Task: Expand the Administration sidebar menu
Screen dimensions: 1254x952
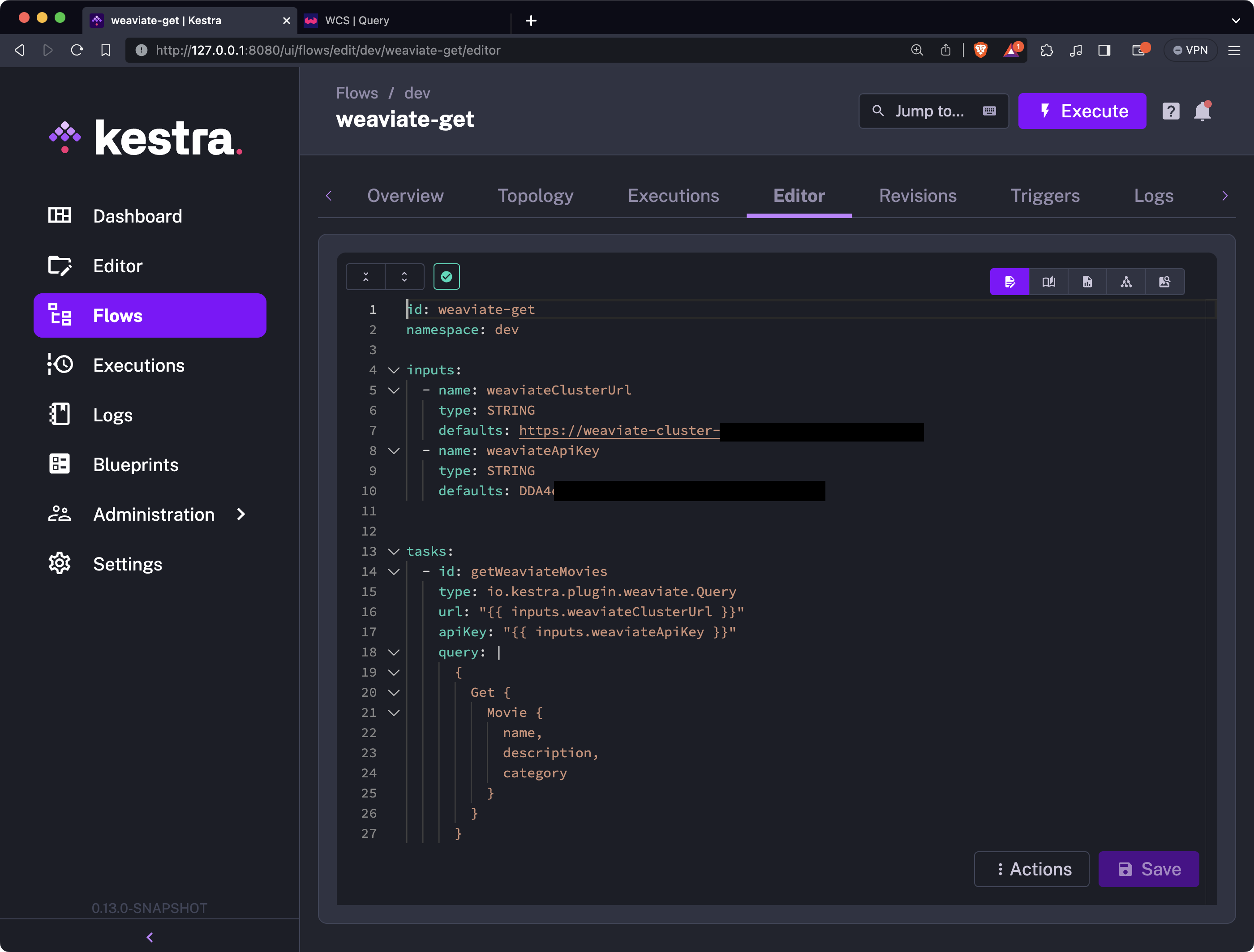Action: pyautogui.click(x=154, y=515)
